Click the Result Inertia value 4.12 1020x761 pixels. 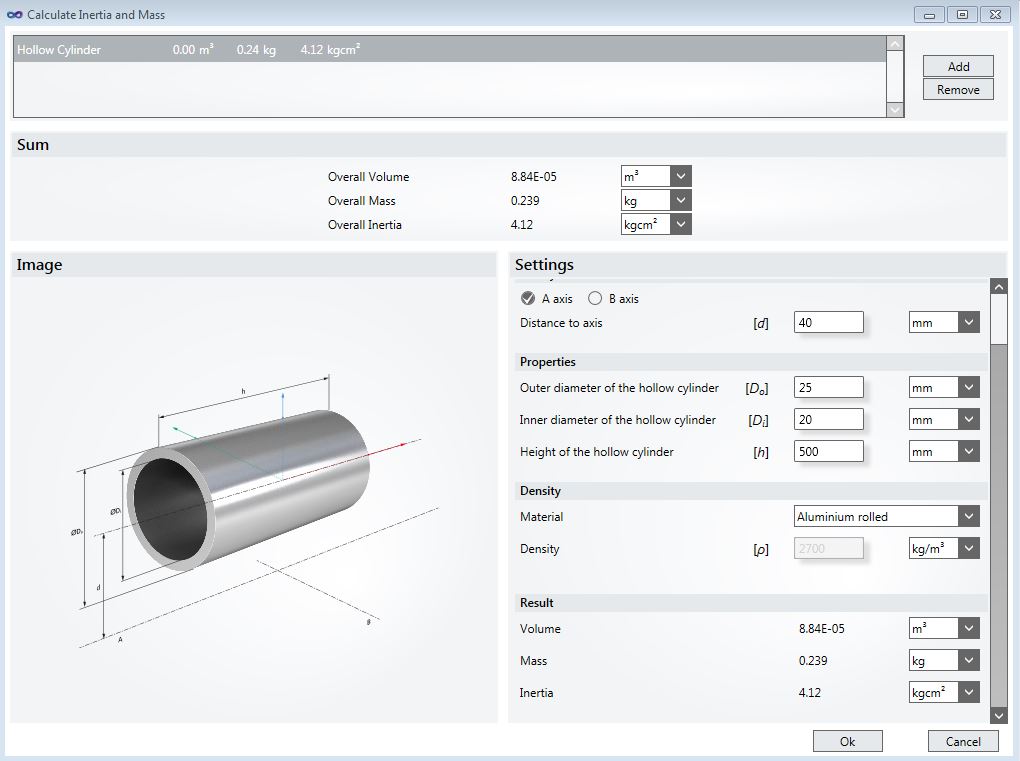[x=810, y=693]
